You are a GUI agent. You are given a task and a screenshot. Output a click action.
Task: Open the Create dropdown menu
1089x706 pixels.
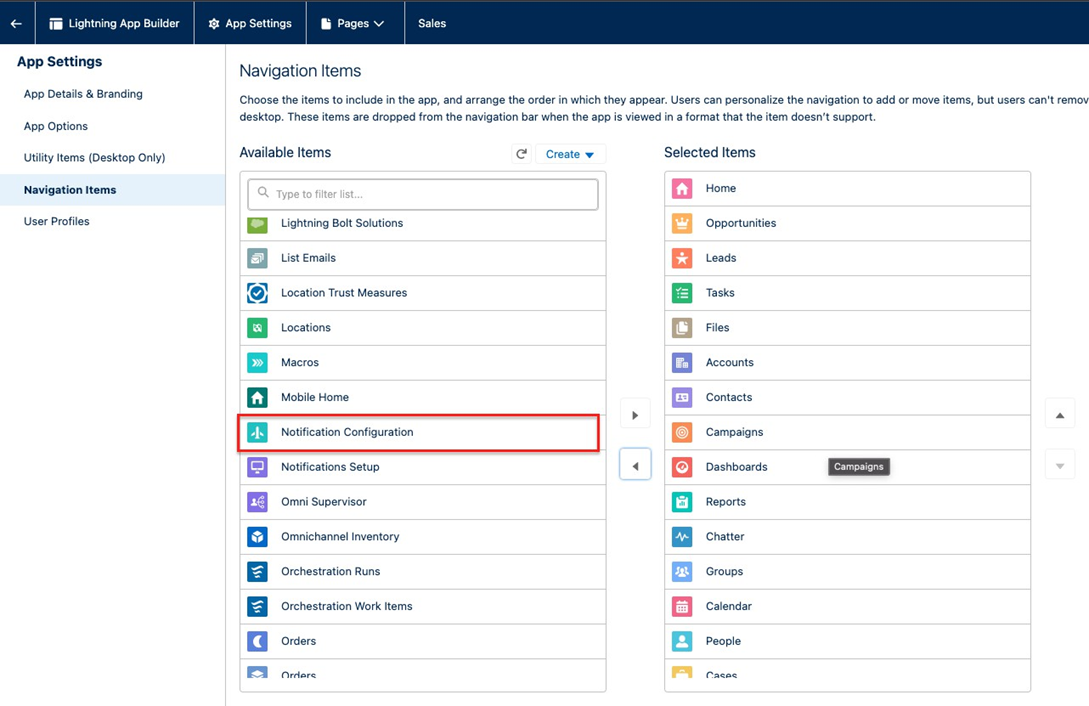(x=570, y=154)
